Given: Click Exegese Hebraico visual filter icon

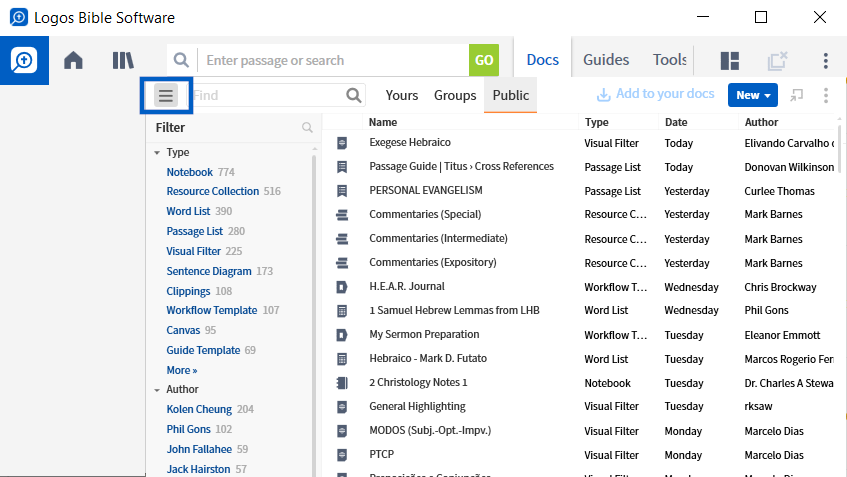Looking at the screenshot, I should coord(342,143).
